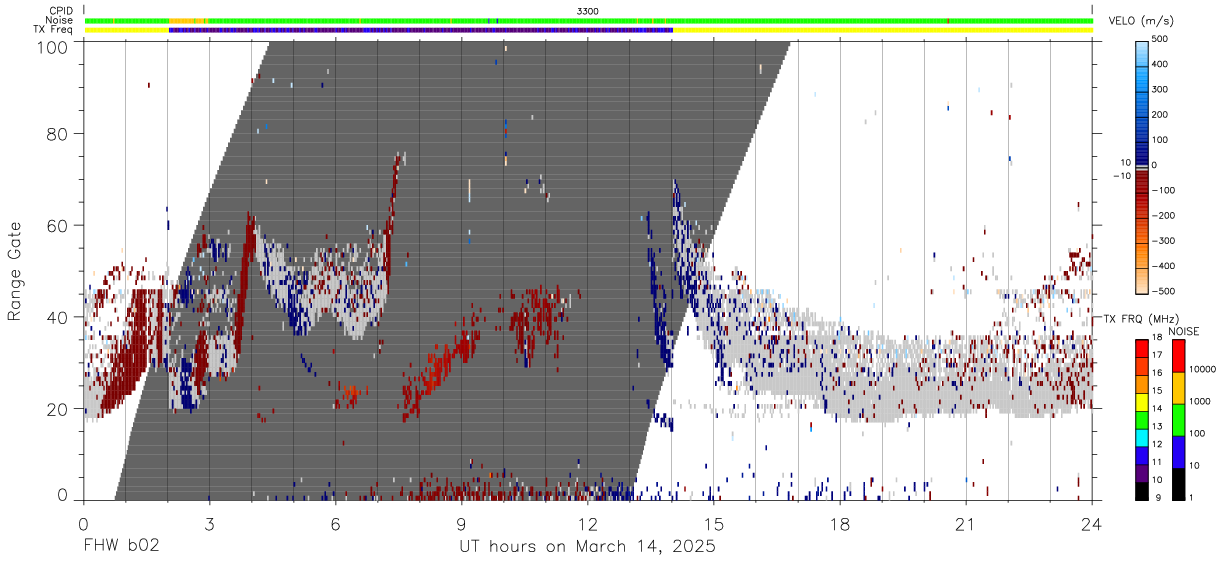Click the TX Freq row label
The height and width of the screenshot is (567, 1228).
[53, 30]
